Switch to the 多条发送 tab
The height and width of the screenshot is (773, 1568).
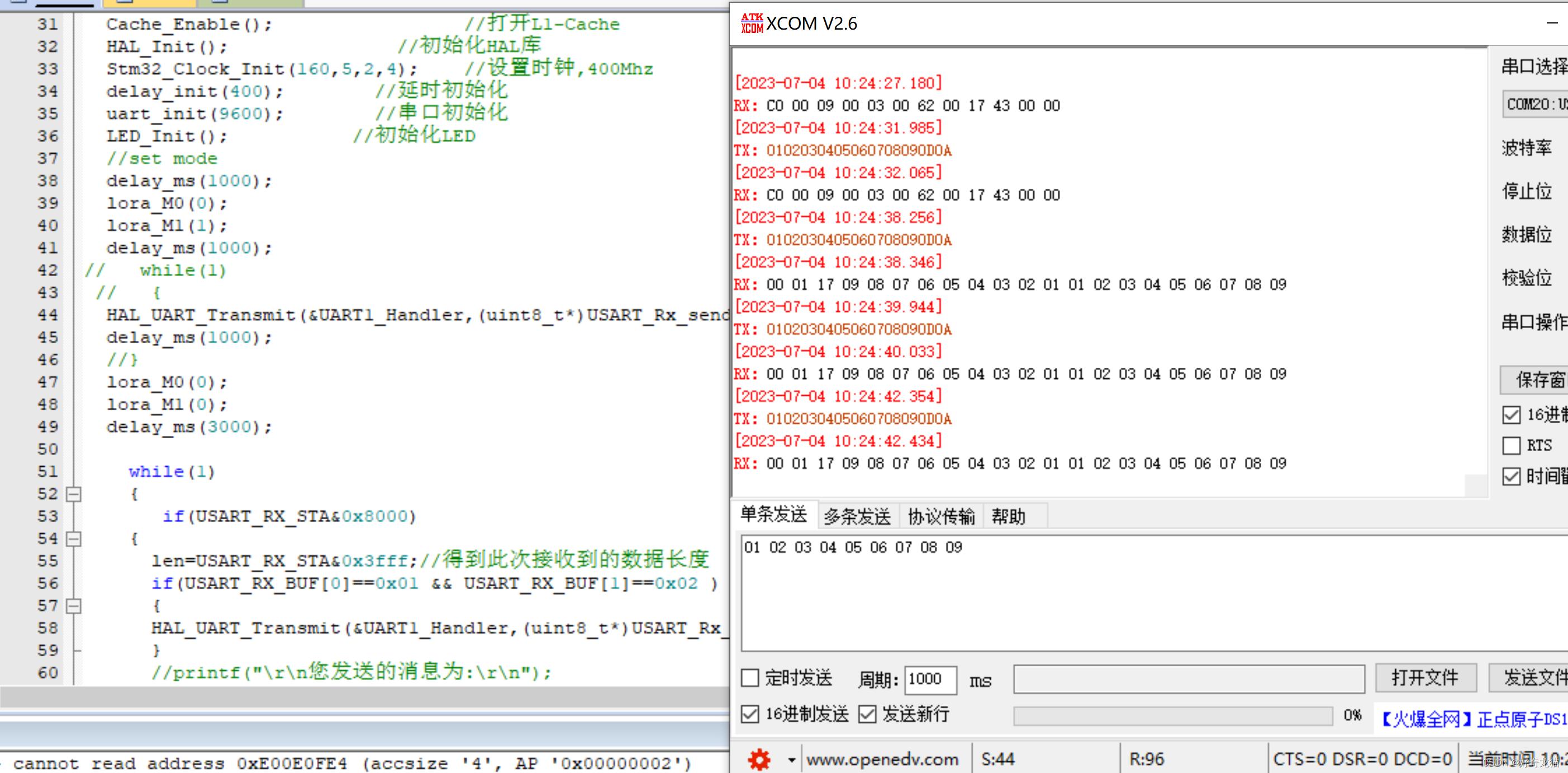coord(857,517)
